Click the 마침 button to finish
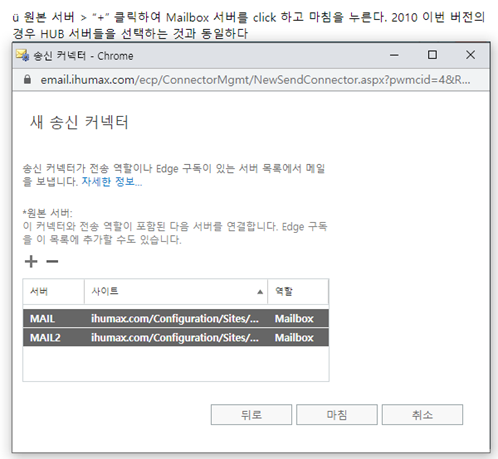 [x=337, y=415]
